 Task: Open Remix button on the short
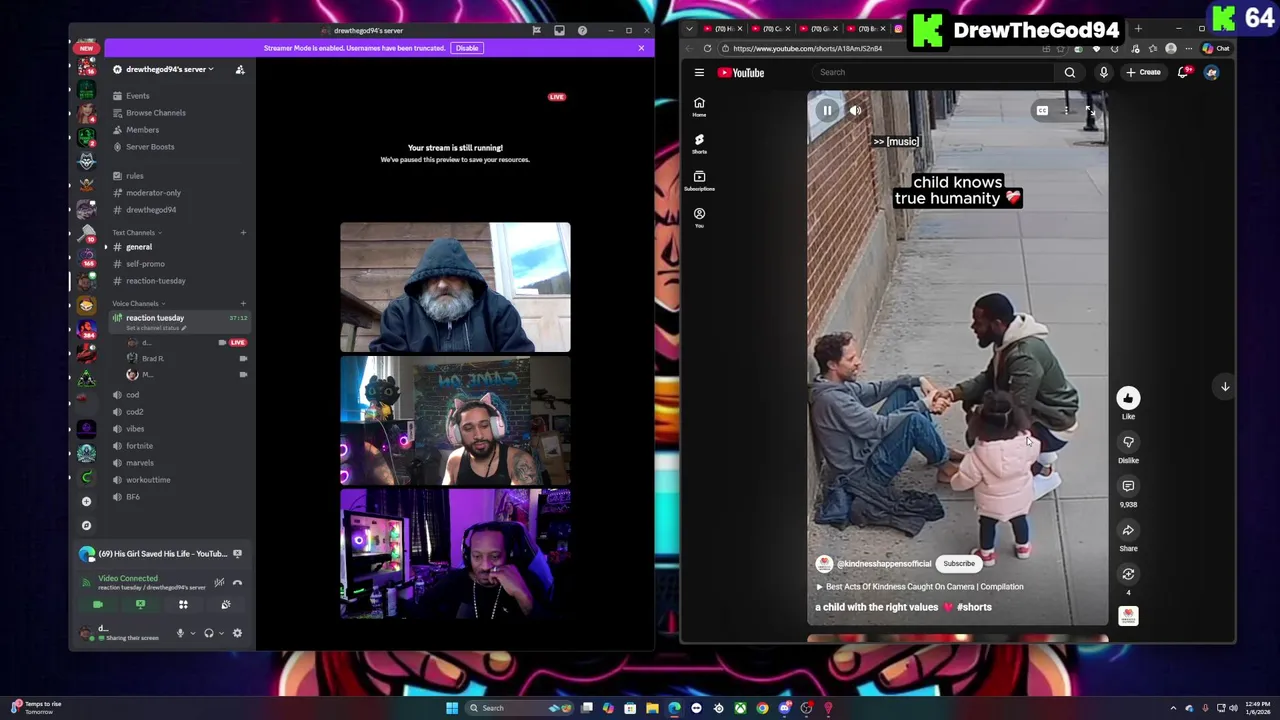(x=1128, y=574)
